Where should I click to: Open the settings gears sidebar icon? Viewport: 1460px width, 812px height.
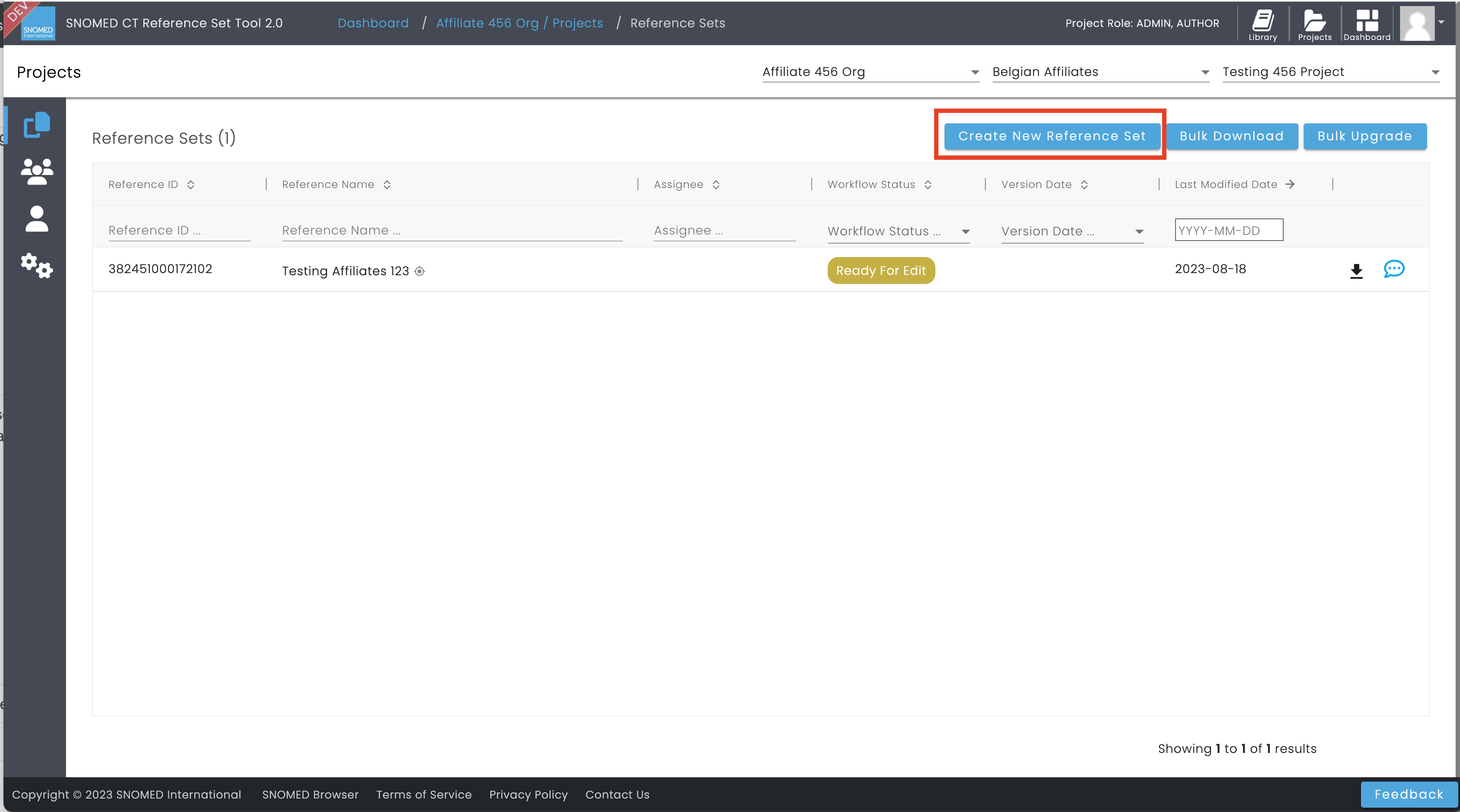point(37,265)
